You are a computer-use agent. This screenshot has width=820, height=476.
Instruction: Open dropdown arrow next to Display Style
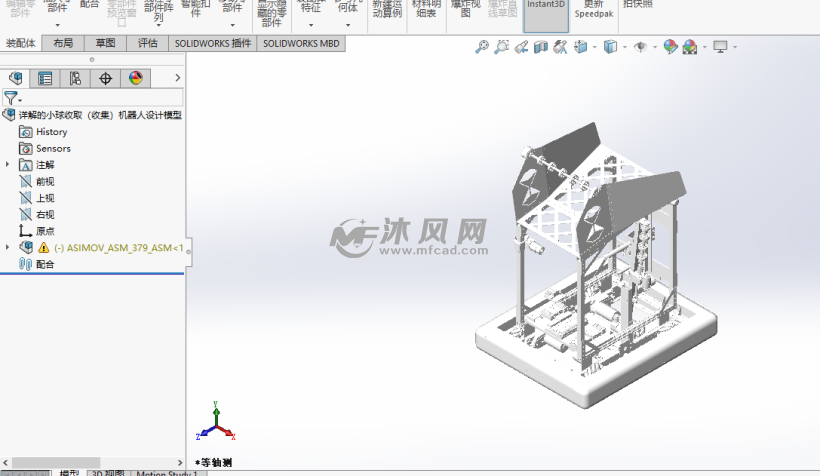625,47
